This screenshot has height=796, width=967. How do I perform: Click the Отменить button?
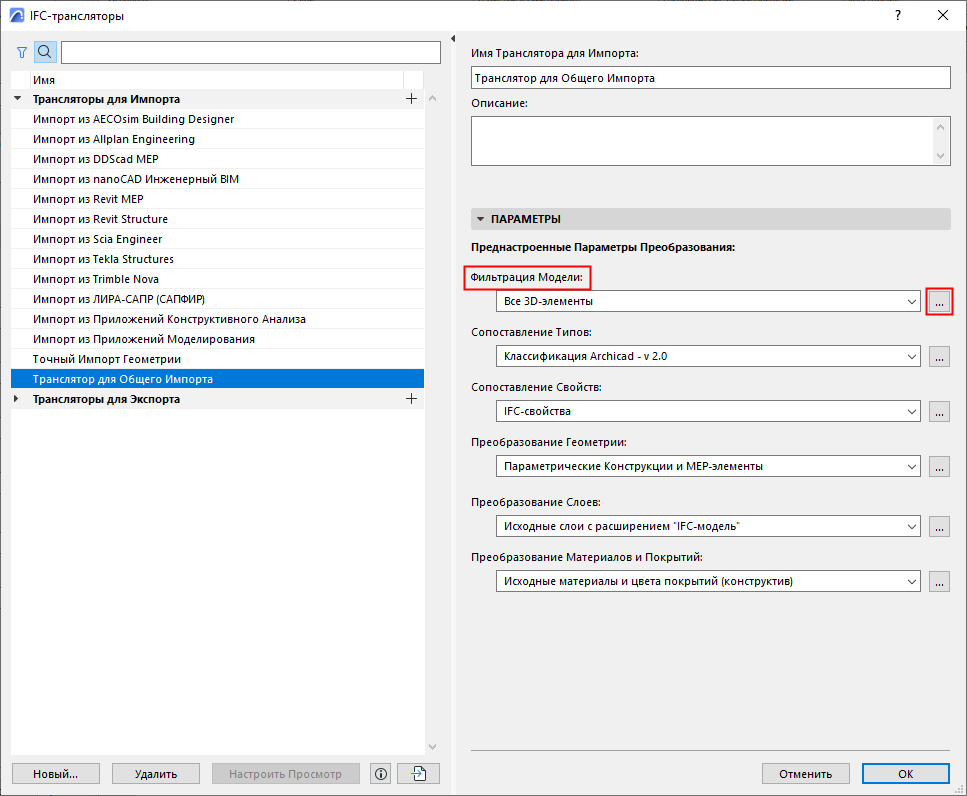tap(805, 774)
